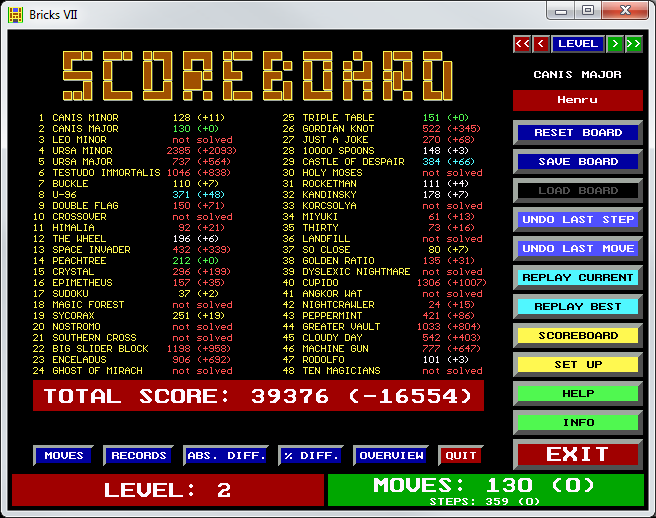
Task: Click the double-left arrow level button
Action: coord(521,44)
